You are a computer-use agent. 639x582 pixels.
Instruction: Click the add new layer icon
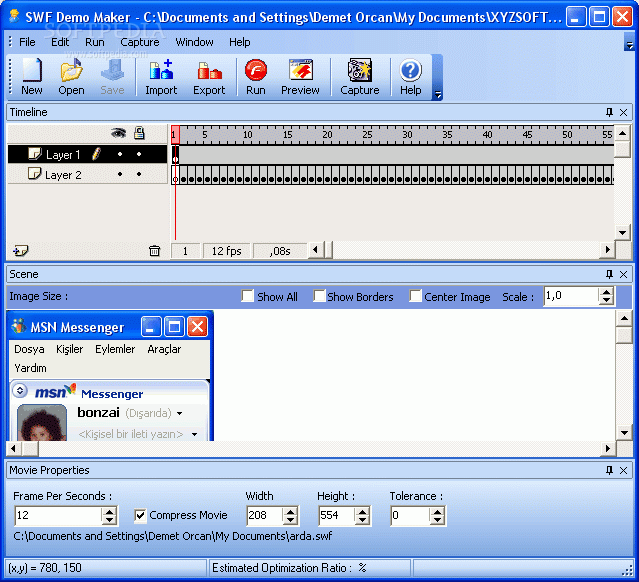pos(20,250)
